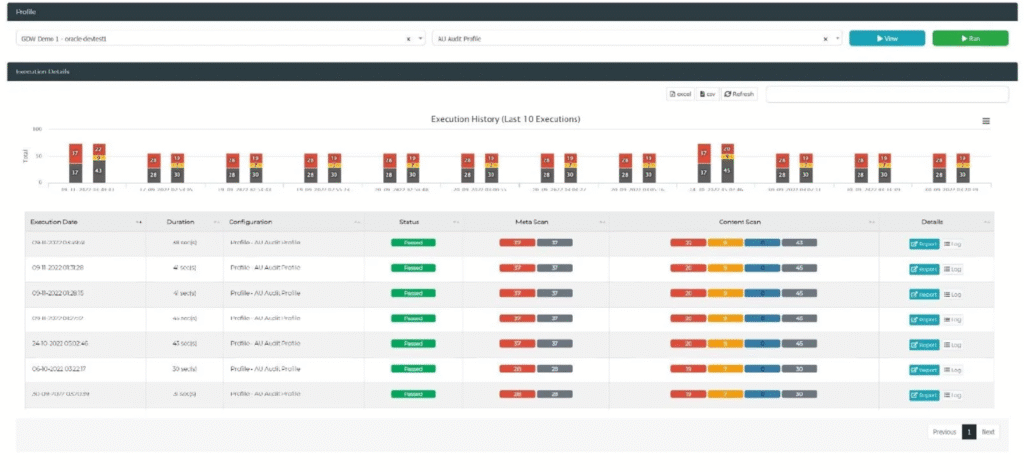View Log for 06-10-2022 03:22:17 execution
Screen dimensions: 1024x472
tap(952, 370)
